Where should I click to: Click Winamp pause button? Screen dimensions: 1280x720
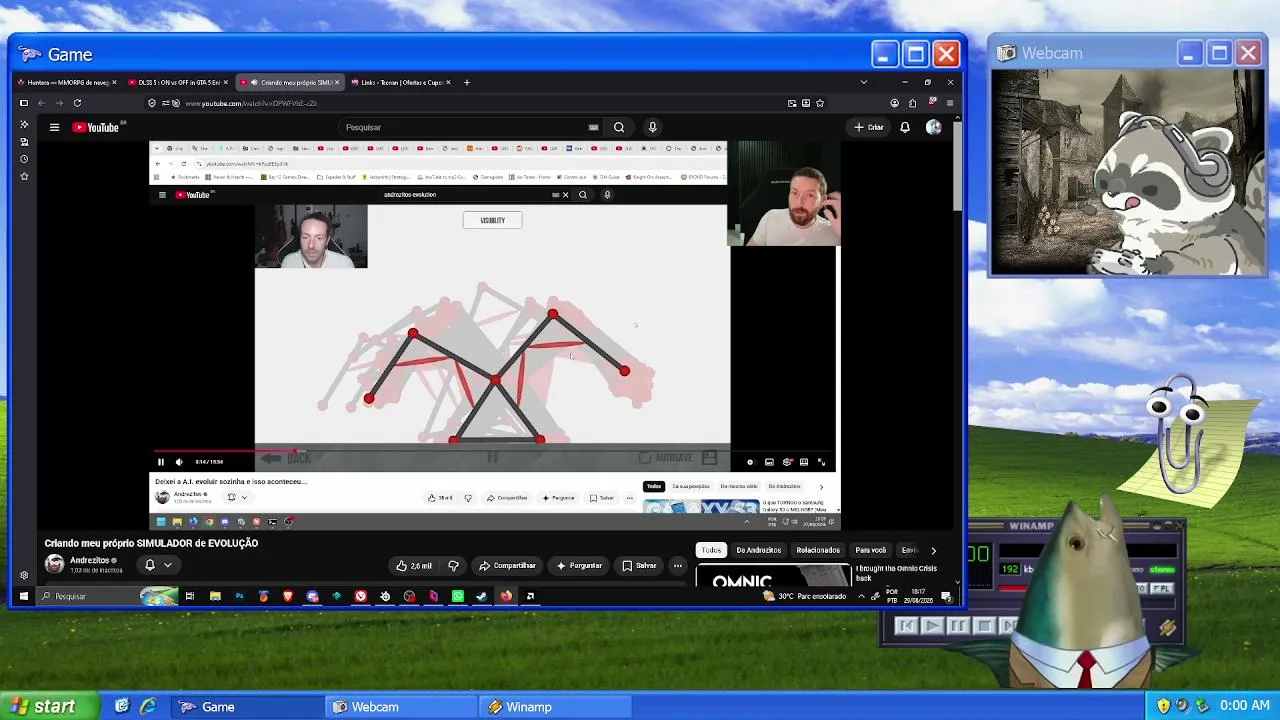point(958,626)
